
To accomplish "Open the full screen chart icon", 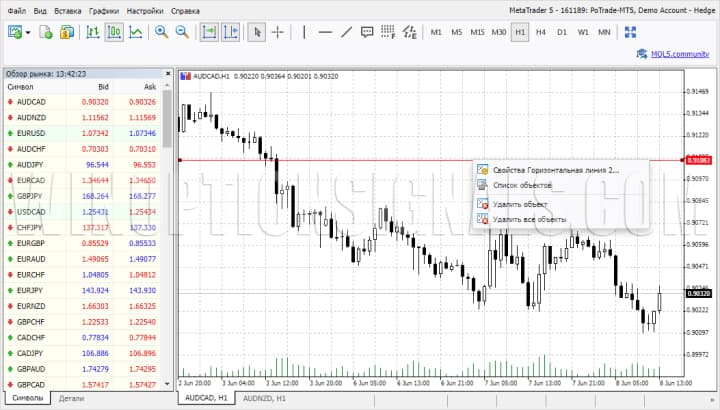I will click(630, 32).
